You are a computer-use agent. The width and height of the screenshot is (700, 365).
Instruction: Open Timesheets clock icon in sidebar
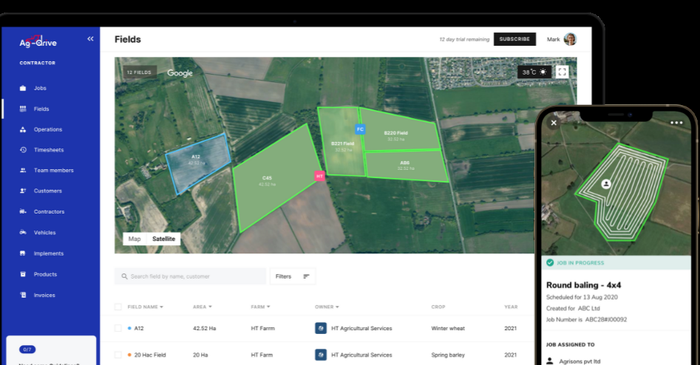(23, 150)
